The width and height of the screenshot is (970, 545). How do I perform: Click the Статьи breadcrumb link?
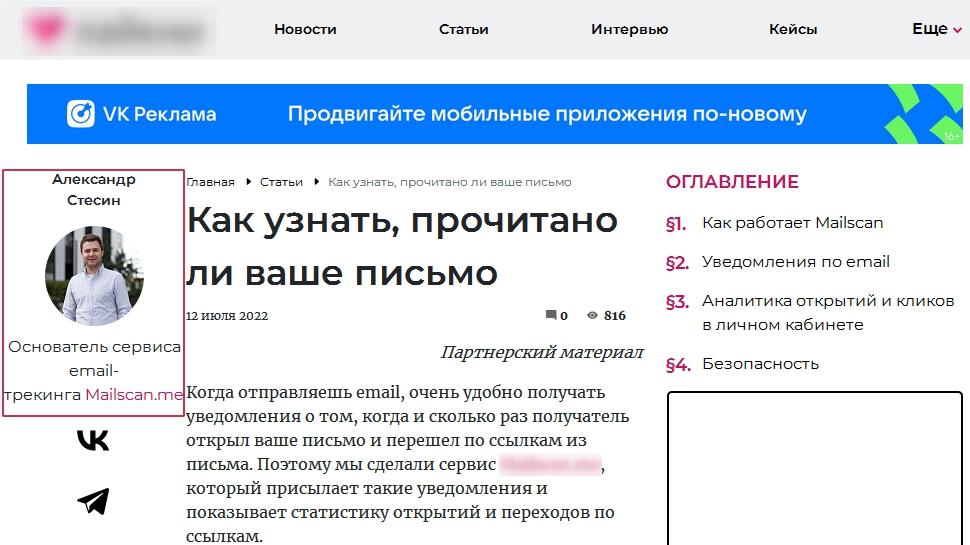[281, 182]
